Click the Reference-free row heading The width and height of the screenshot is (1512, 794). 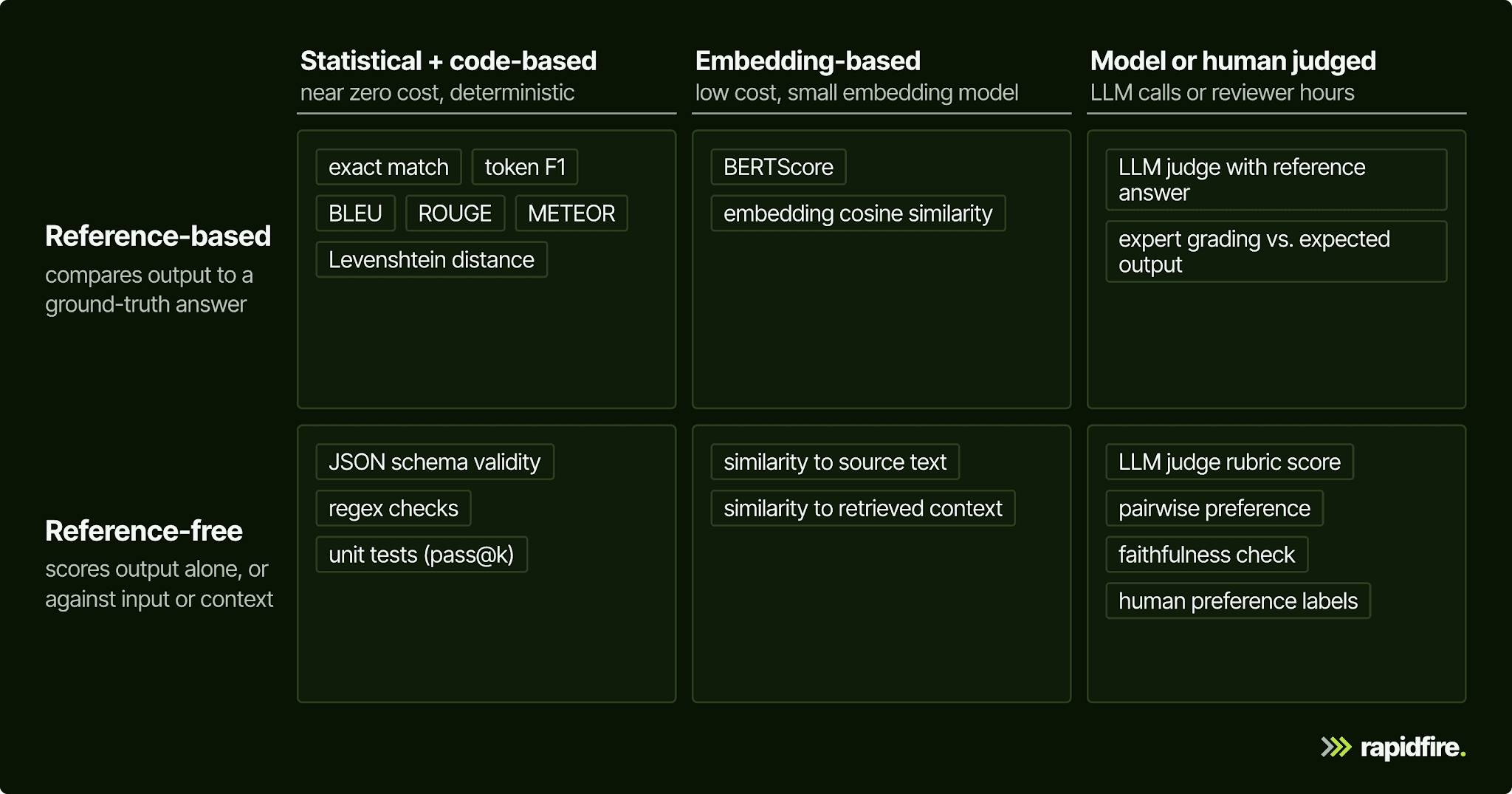[x=144, y=530]
